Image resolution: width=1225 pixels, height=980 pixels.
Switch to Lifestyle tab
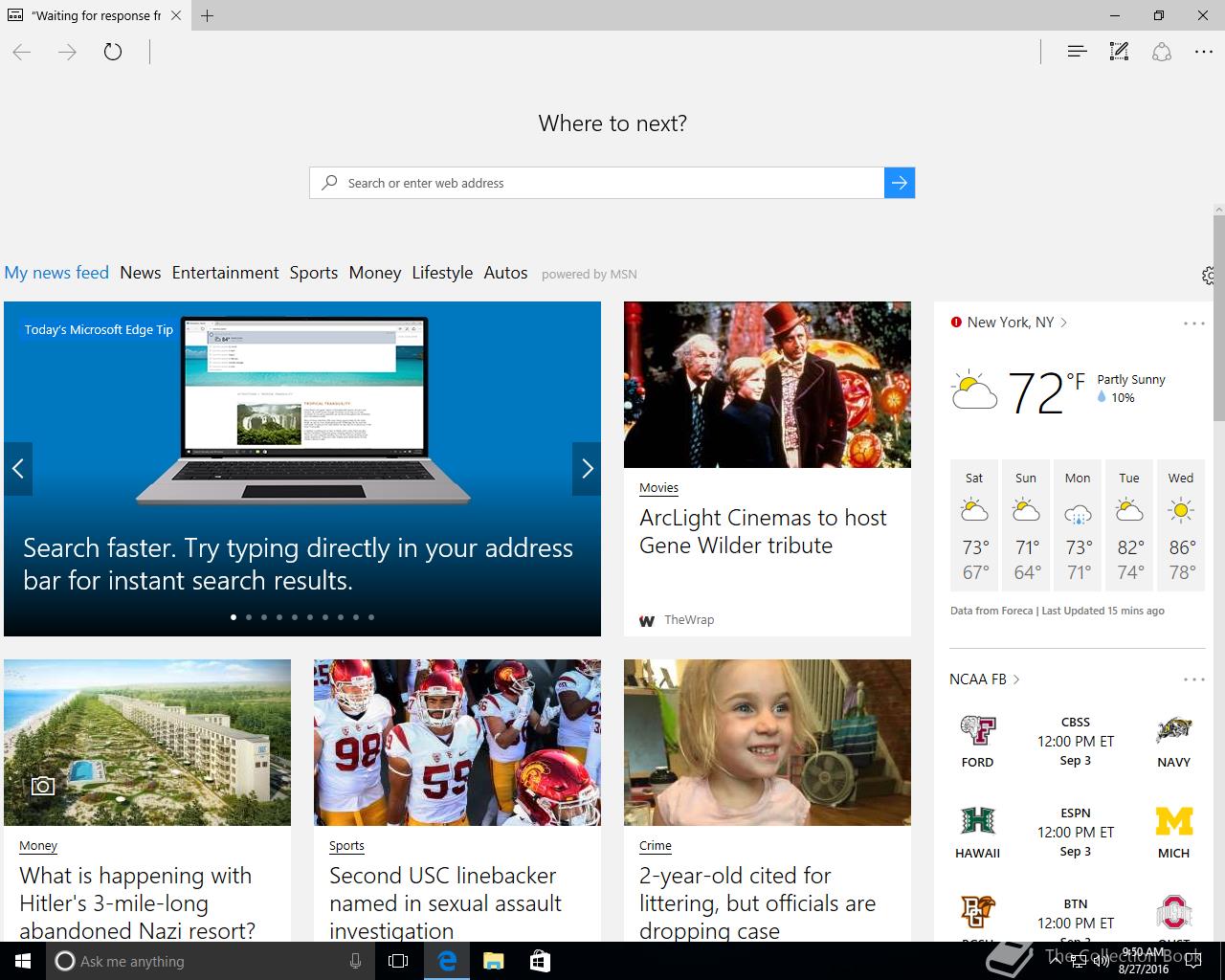442,273
